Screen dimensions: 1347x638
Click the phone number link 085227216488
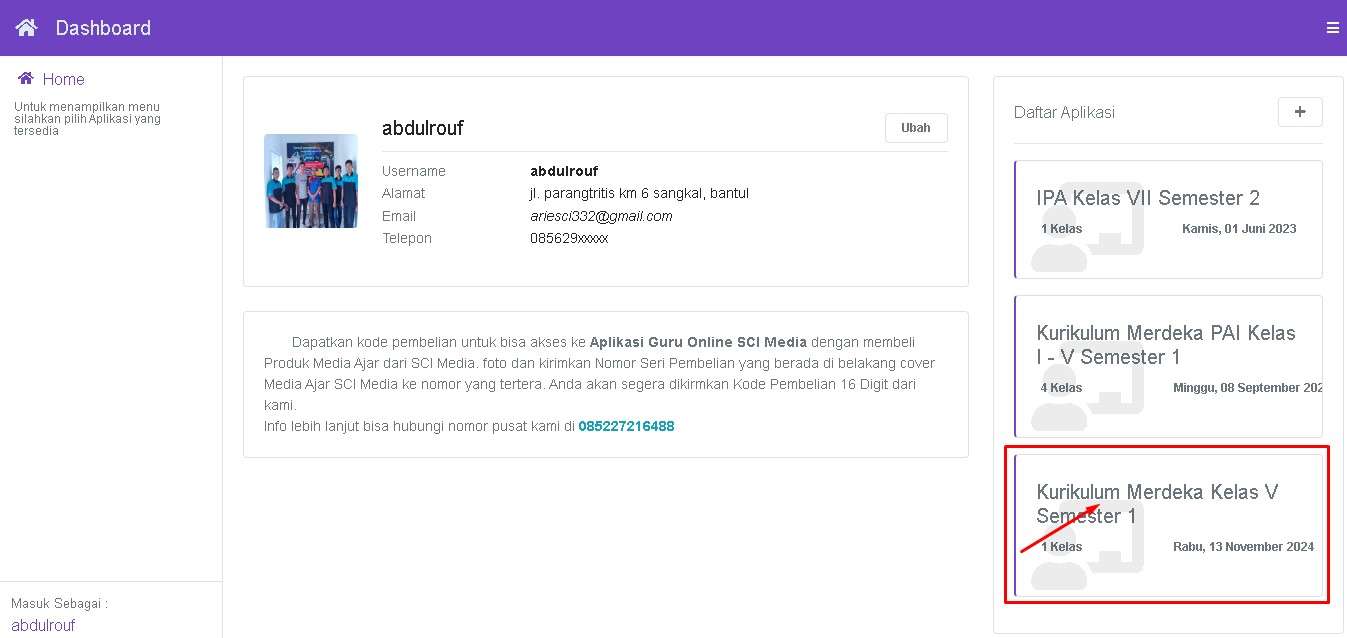pyautogui.click(x=626, y=426)
